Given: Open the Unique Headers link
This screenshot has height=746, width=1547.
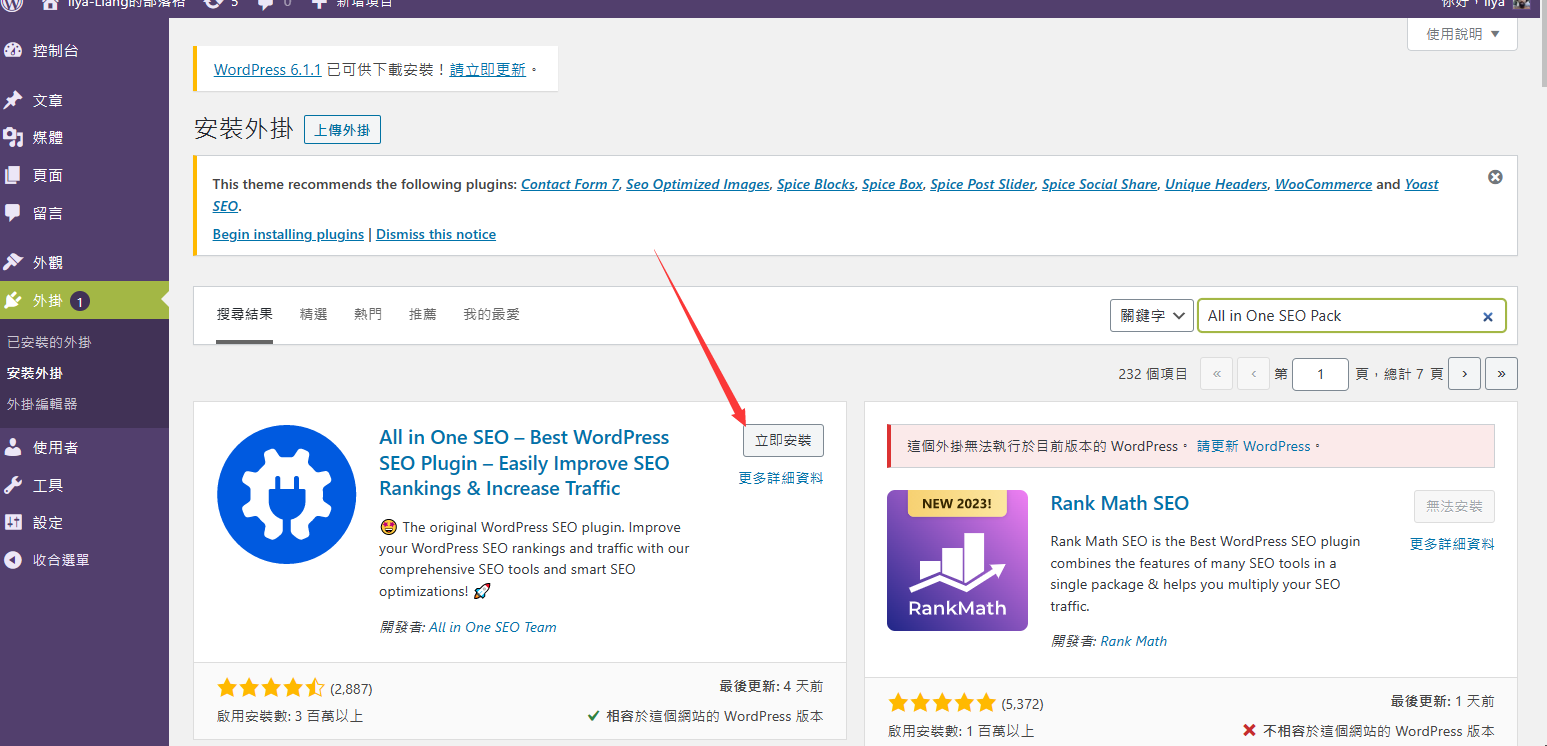Looking at the screenshot, I should [x=1216, y=184].
